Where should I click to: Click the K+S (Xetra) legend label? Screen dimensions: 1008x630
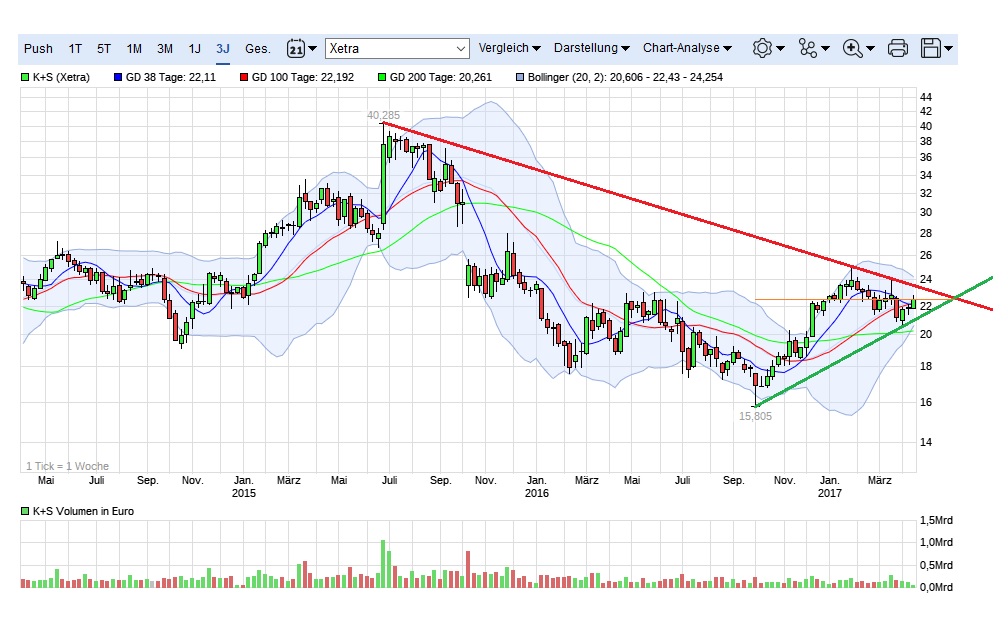pos(61,77)
